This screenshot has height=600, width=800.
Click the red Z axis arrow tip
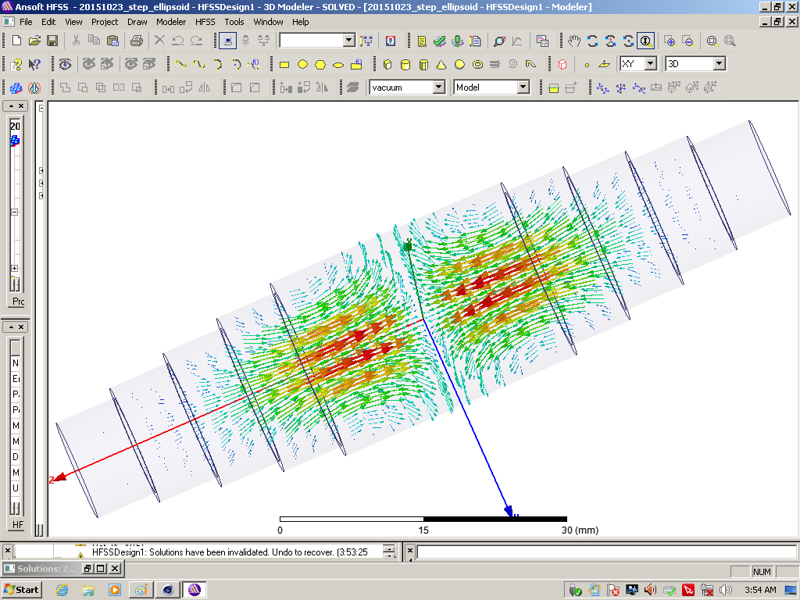click(x=55, y=480)
